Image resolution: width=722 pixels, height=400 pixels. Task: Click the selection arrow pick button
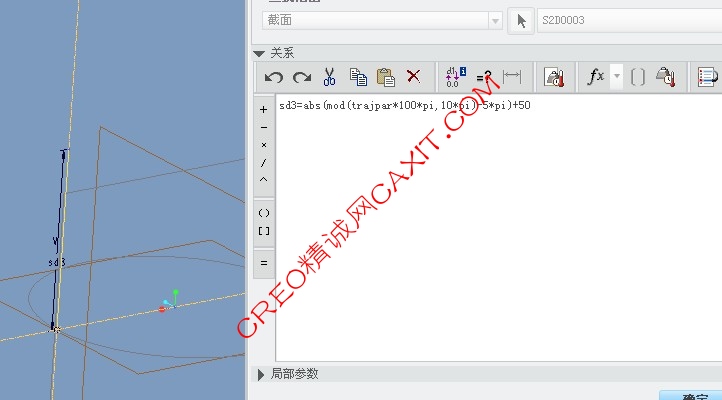click(521, 21)
